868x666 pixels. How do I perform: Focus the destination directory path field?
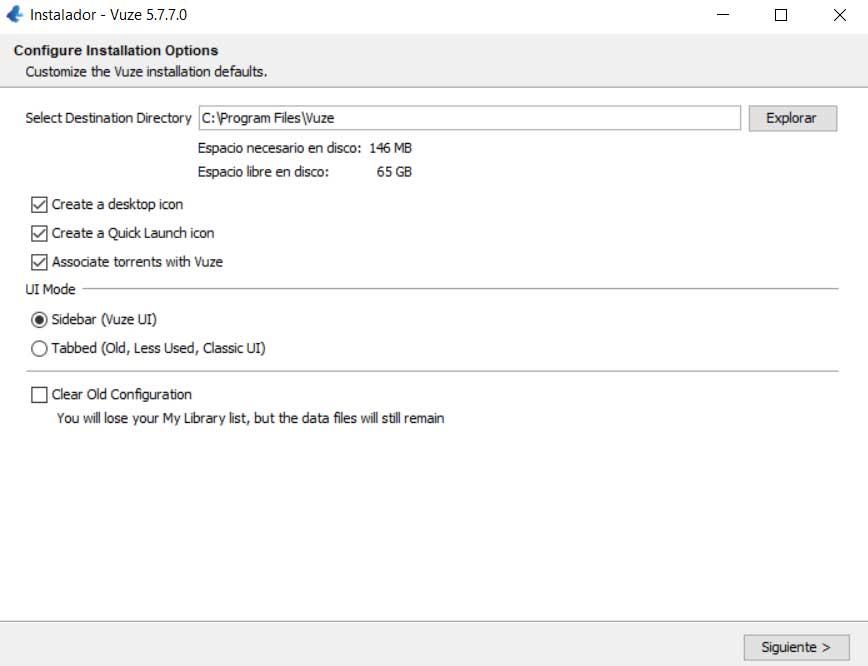tap(469, 118)
